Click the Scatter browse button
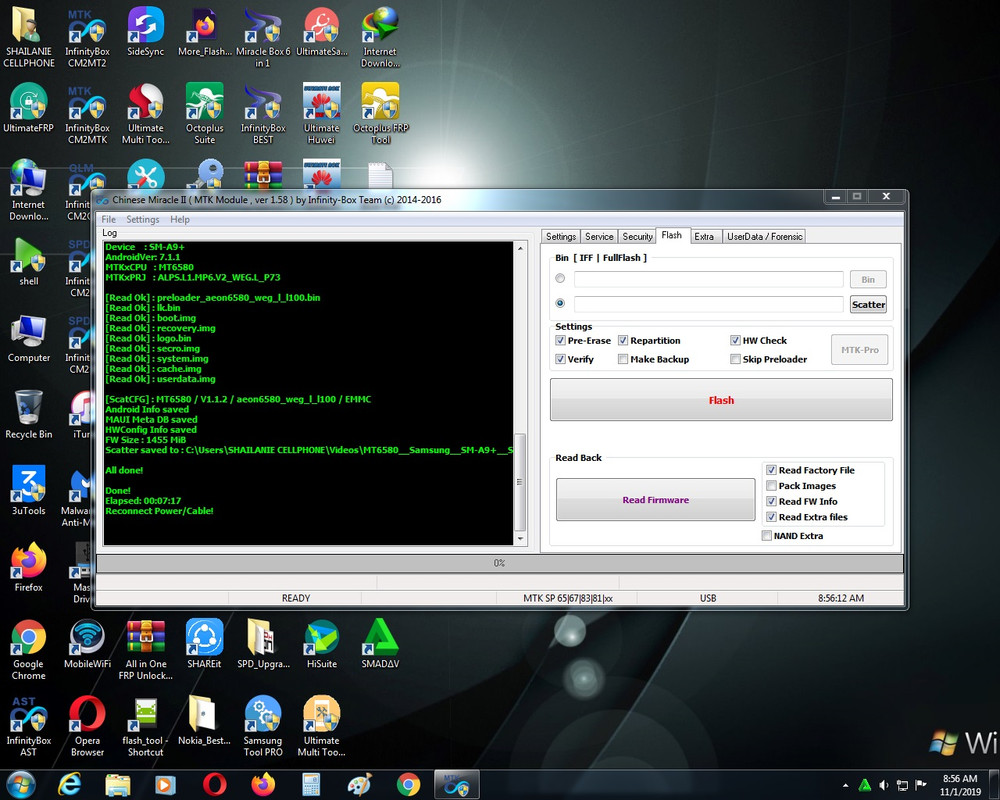The width and height of the screenshot is (1000, 800). pyautogui.click(x=869, y=304)
